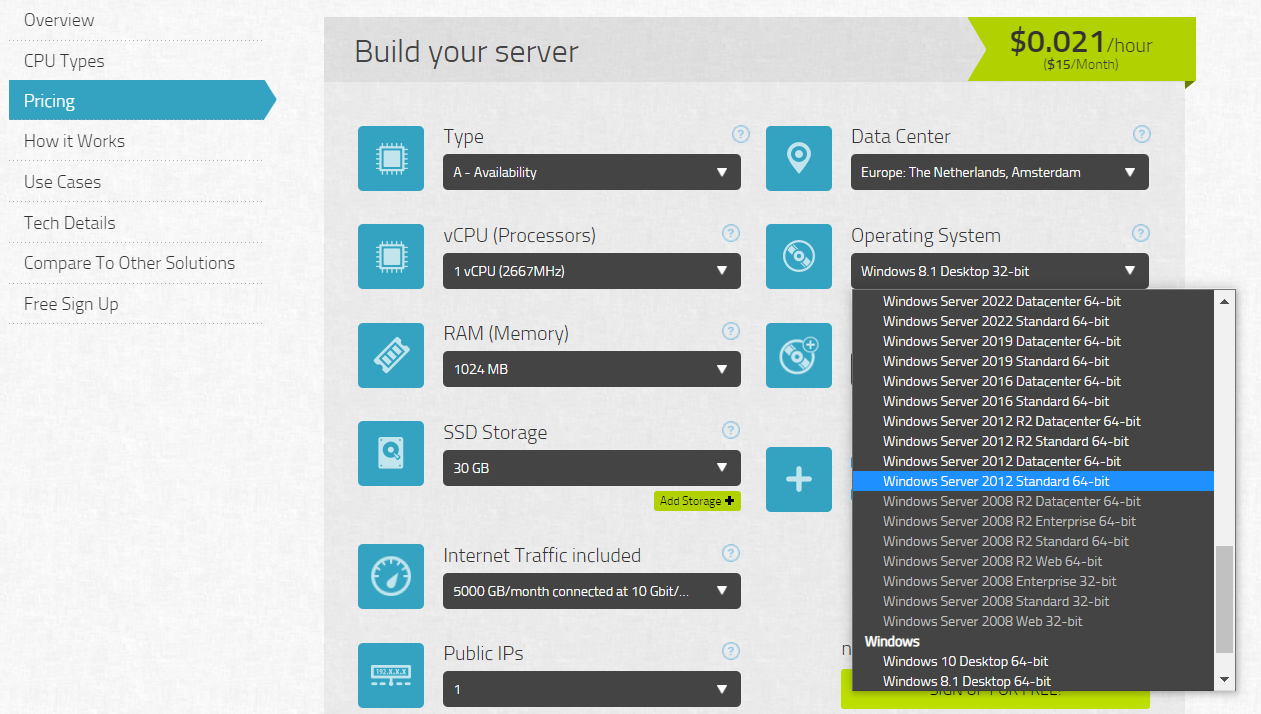Open the RAM dropdown showing 1024 MB

tap(592, 369)
